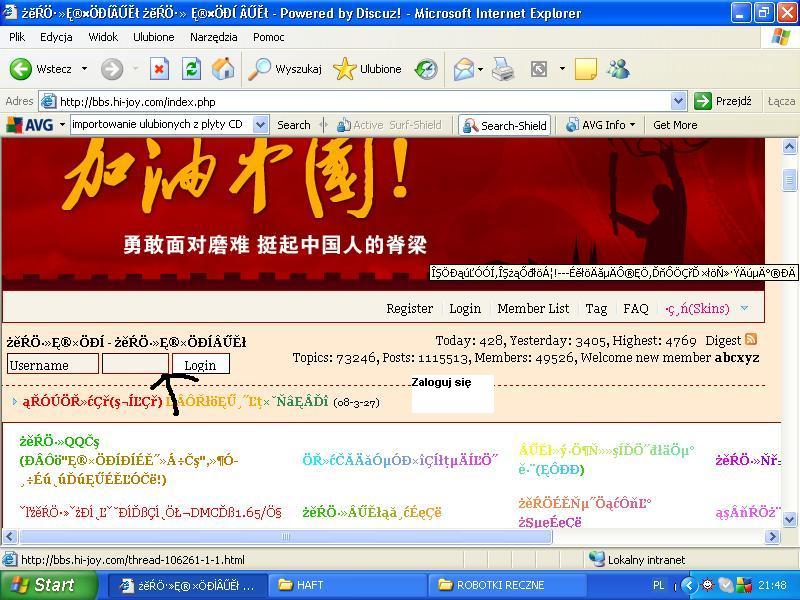This screenshot has width=800, height=600.
Task: Go to the Home page icon
Action: click(x=223, y=69)
